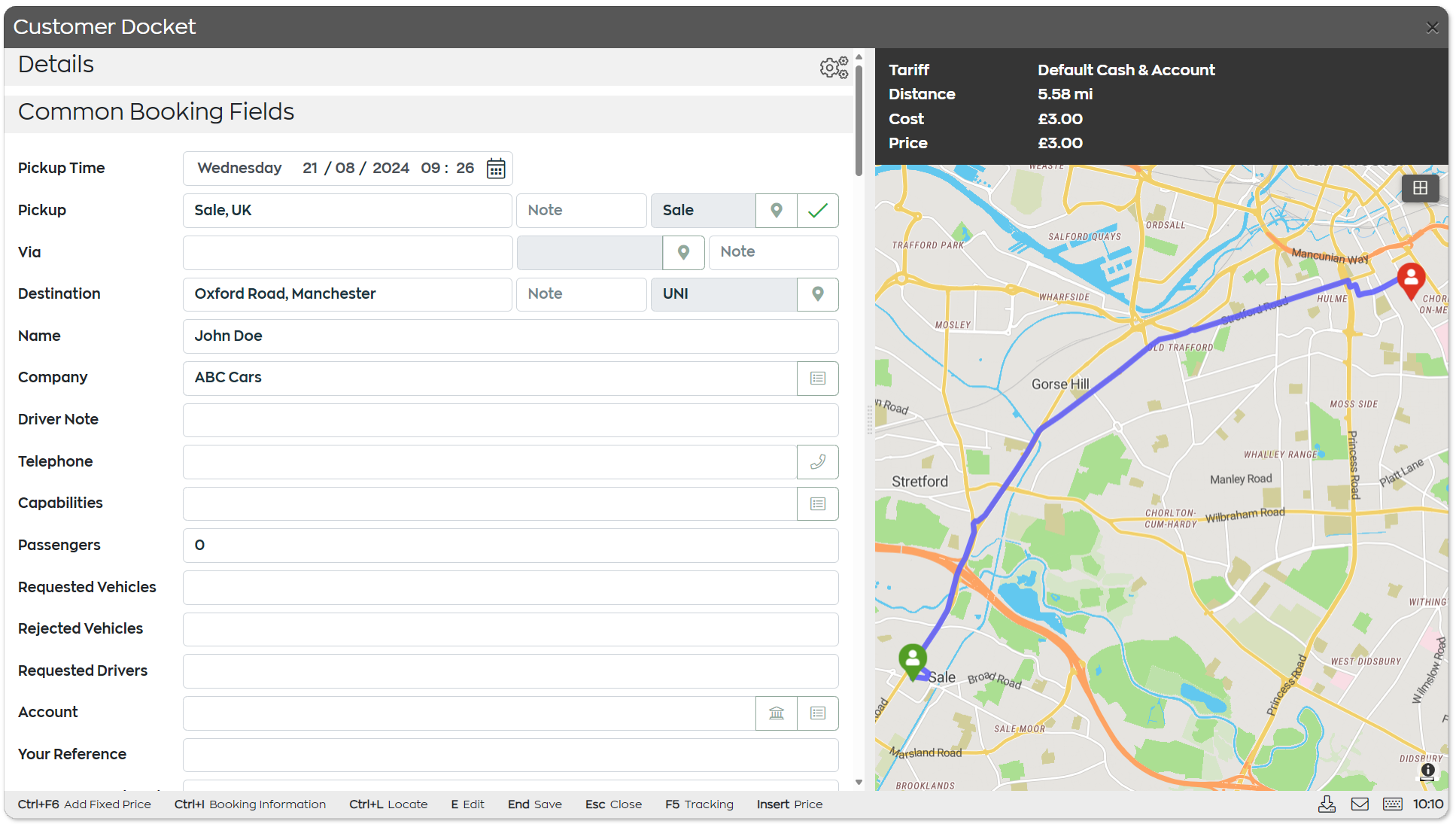Image resolution: width=1456 pixels, height=824 pixels.
Task: Click the Insert Price shortcut
Action: pyautogui.click(x=789, y=804)
